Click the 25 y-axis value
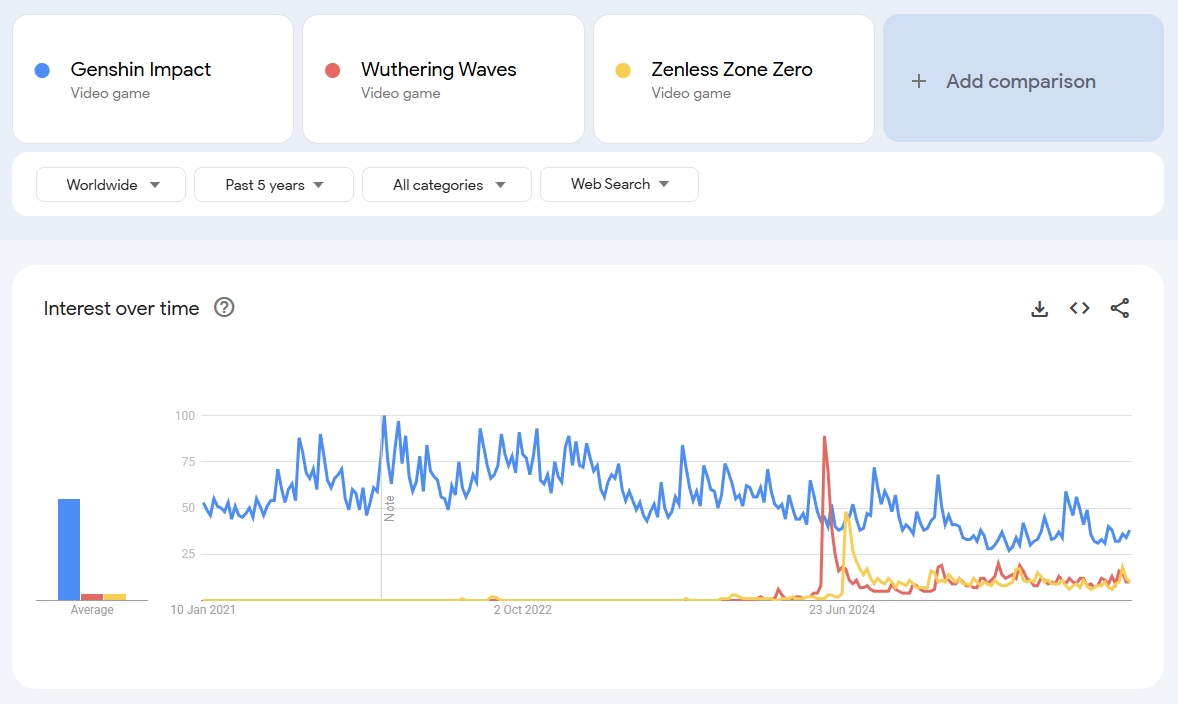The image size is (1178, 704). click(x=188, y=554)
